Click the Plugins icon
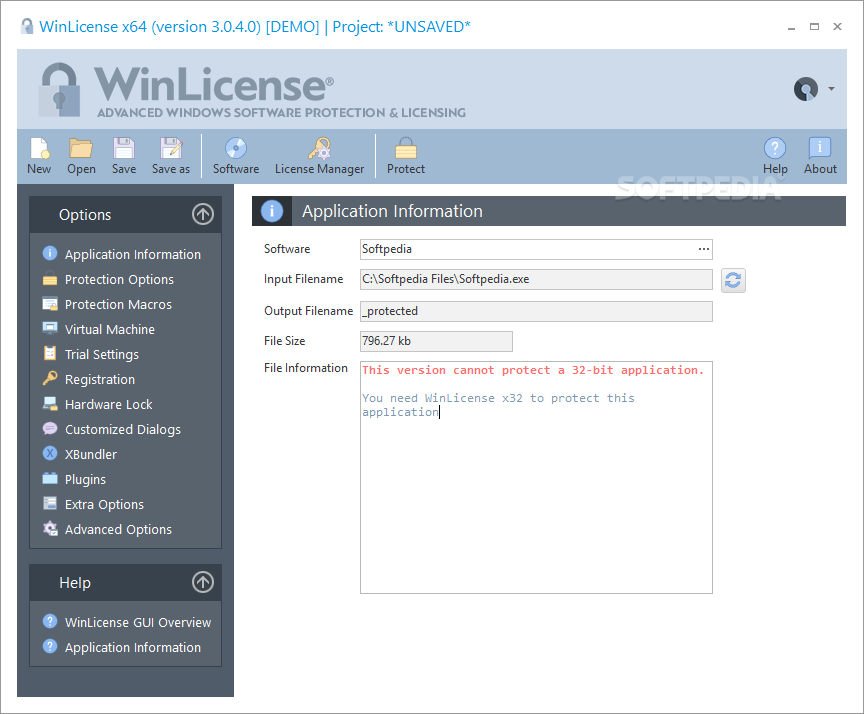 pos(50,478)
